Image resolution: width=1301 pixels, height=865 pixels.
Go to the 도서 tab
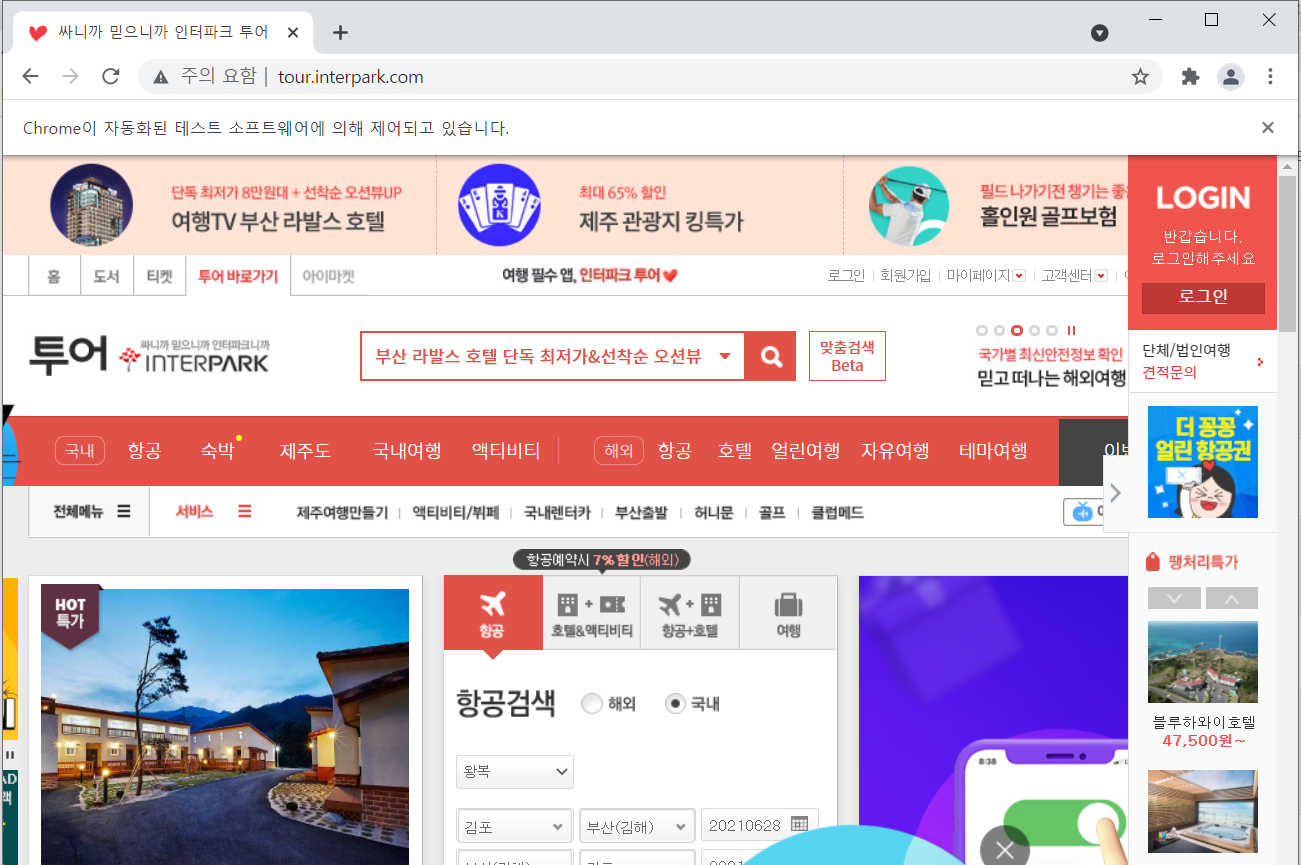(x=106, y=276)
